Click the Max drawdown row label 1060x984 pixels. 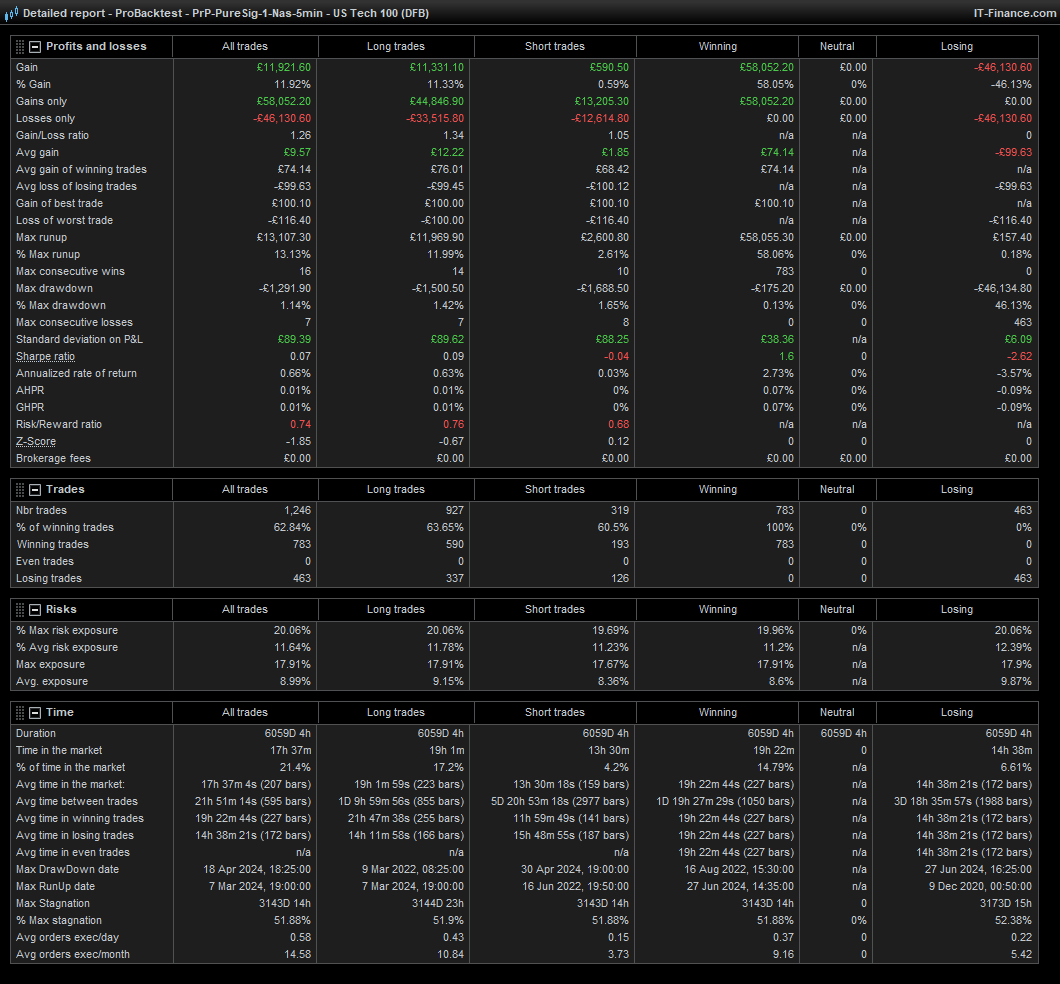[54, 289]
